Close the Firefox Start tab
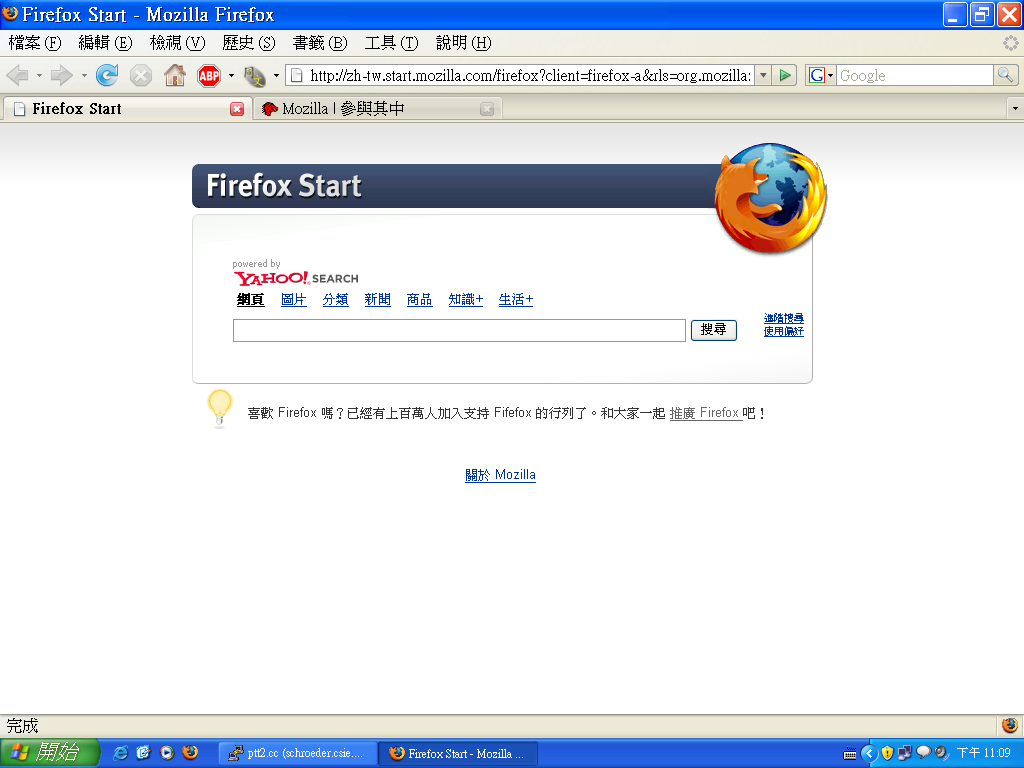1024x768 pixels. pyautogui.click(x=237, y=109)
